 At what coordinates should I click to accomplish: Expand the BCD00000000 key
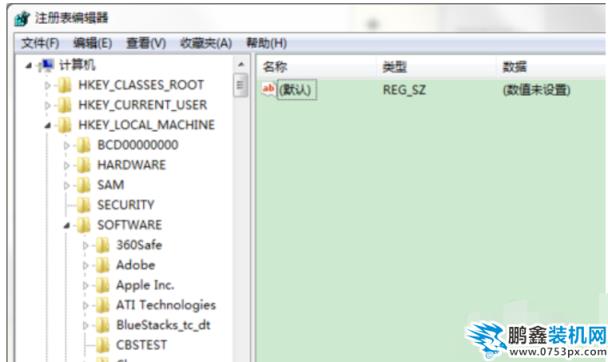click(66, 145)
